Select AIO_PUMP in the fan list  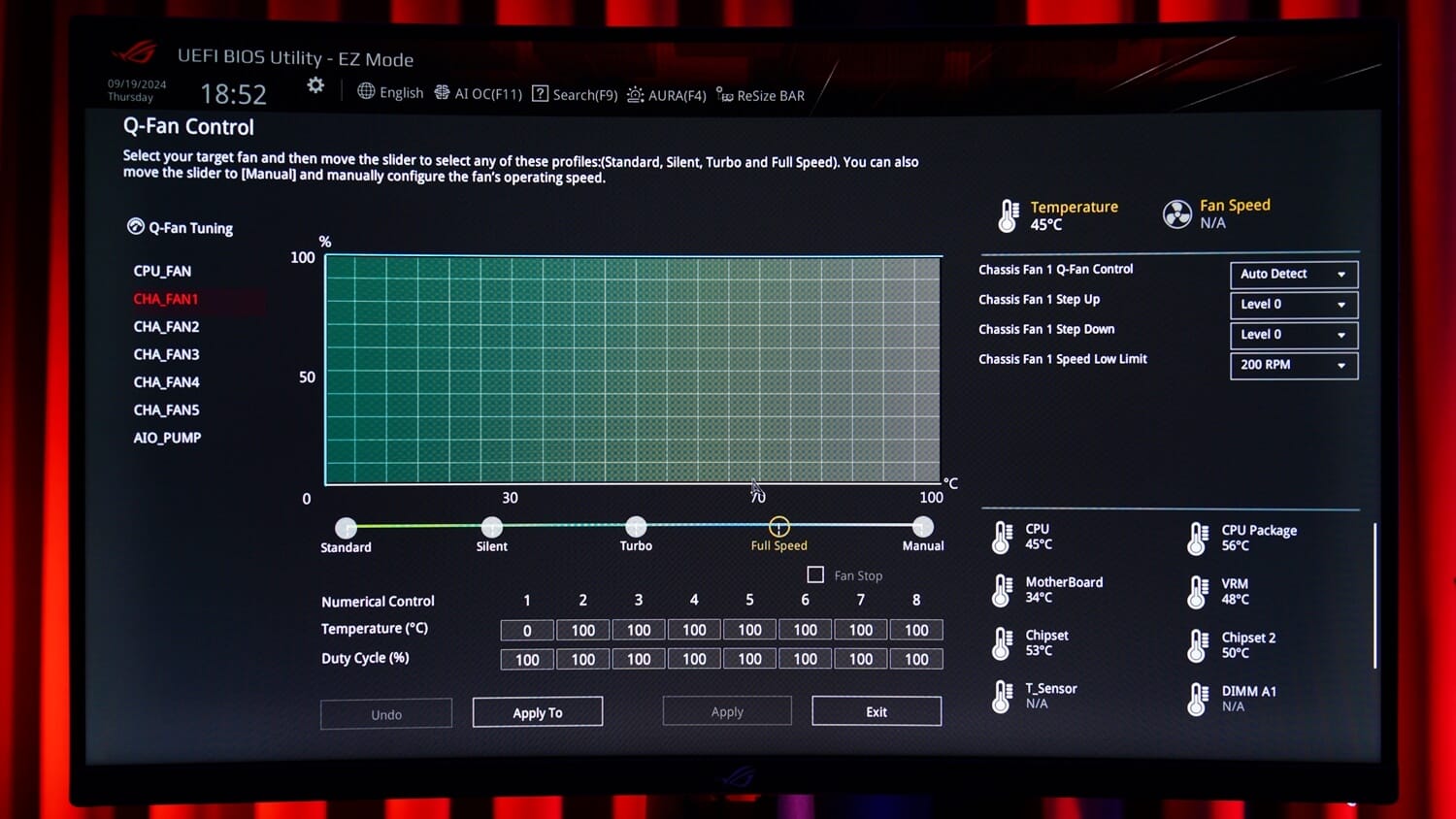coord(167,438)
